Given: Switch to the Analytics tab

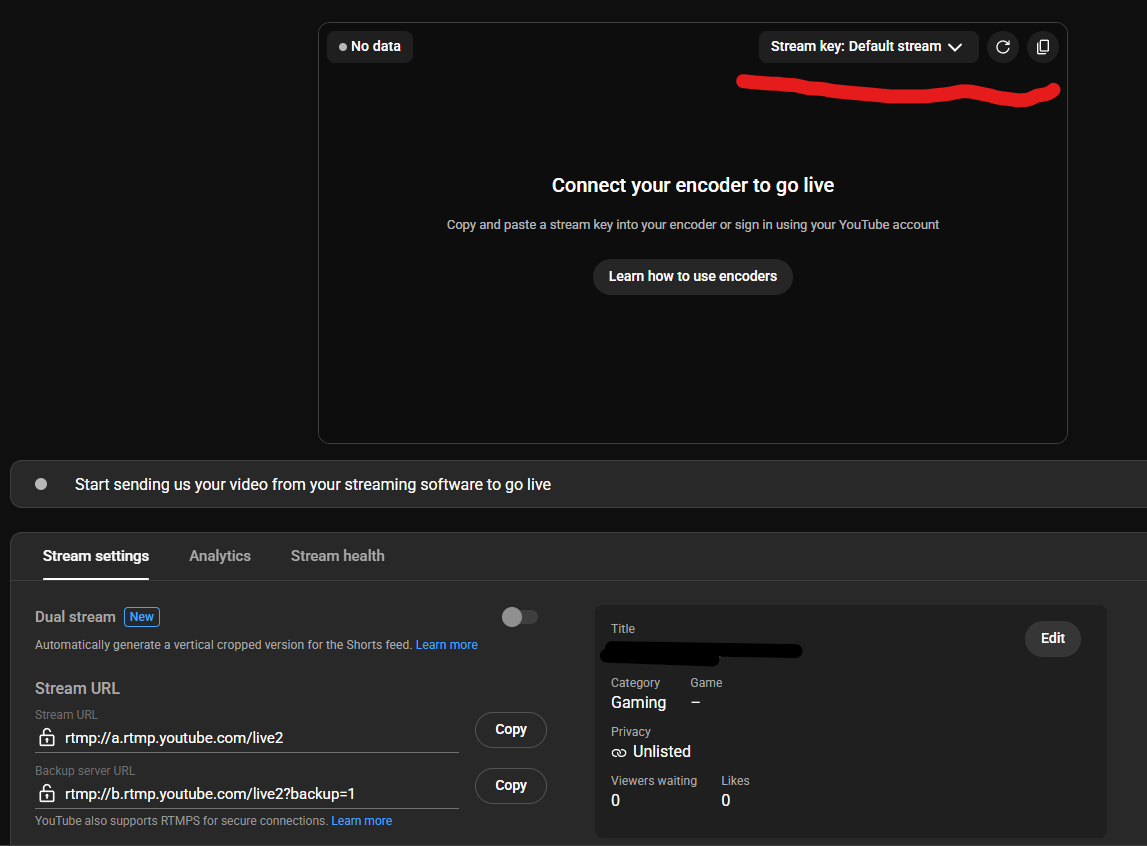Looking at the screenshot, I should coord(219,555).
